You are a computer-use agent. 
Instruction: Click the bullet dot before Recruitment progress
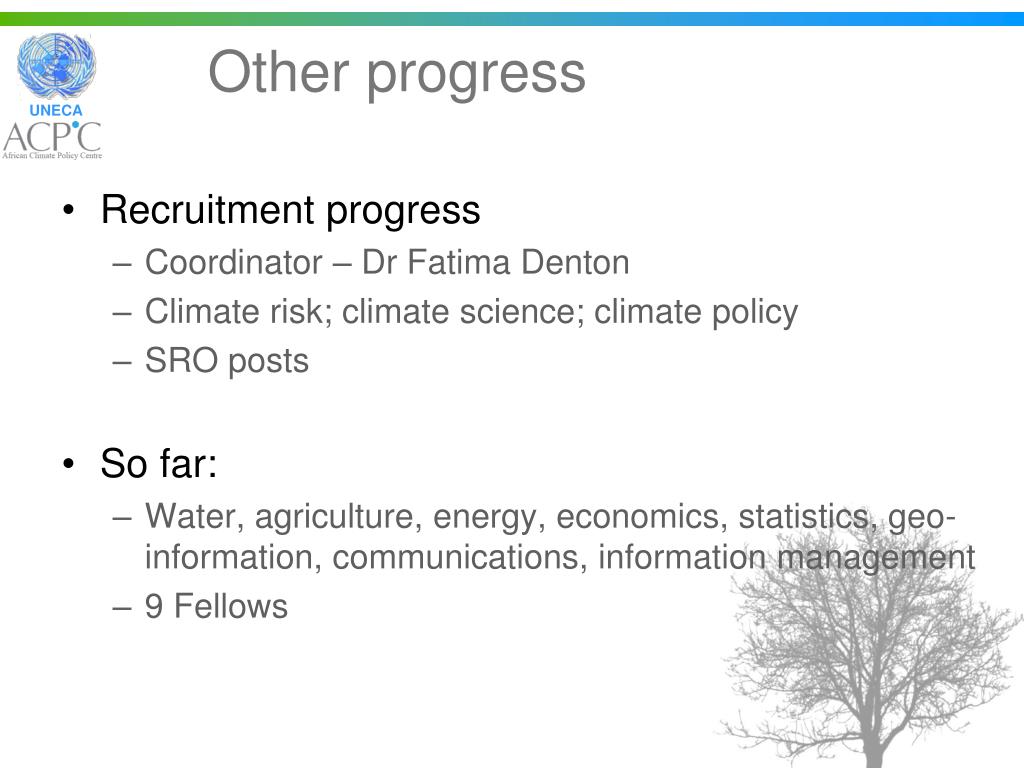click(x=69, y=210)
